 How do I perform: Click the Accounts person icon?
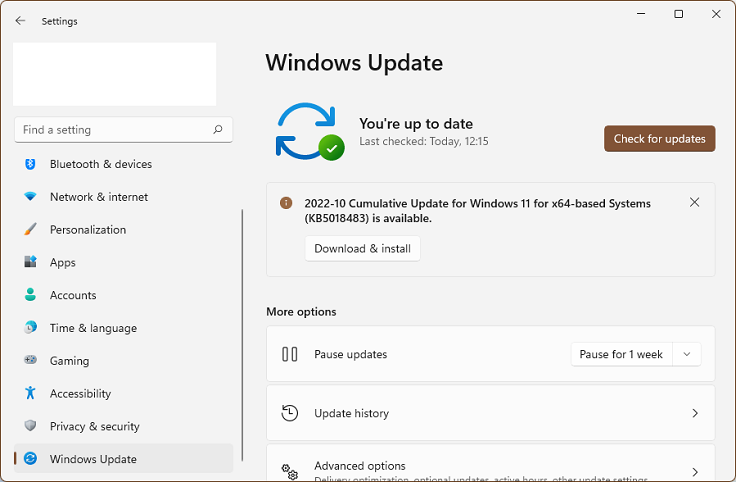click(31, 295)
